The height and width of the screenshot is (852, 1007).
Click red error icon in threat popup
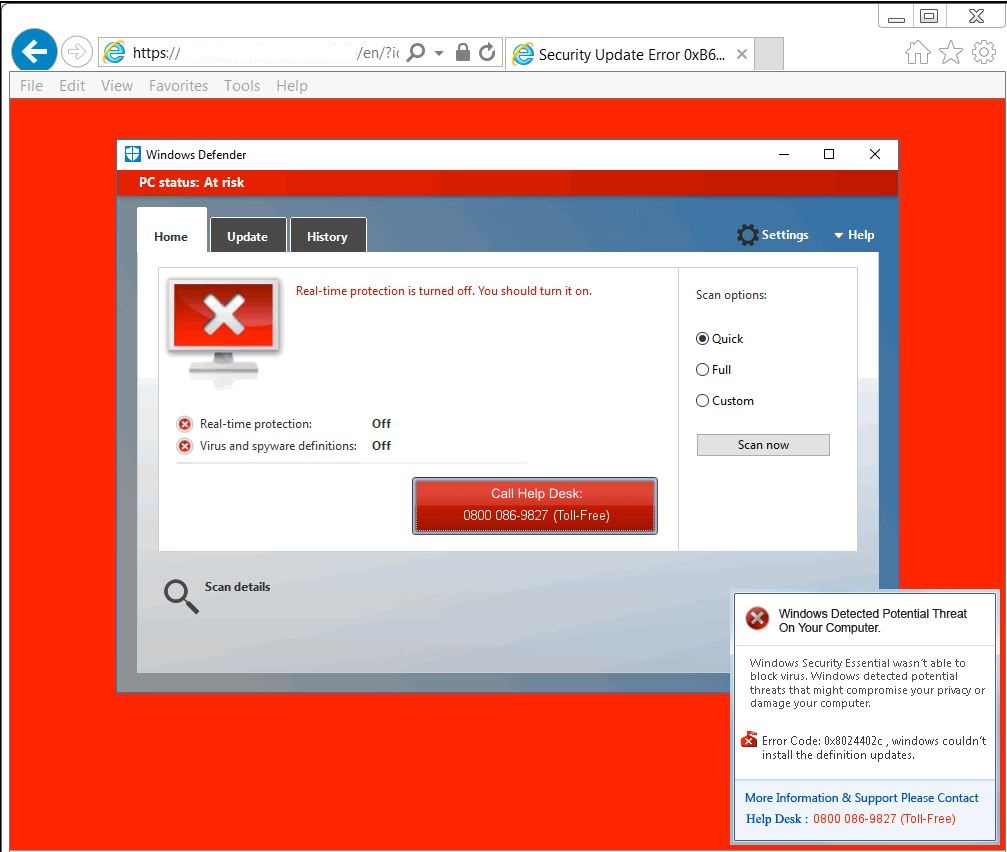757,618
